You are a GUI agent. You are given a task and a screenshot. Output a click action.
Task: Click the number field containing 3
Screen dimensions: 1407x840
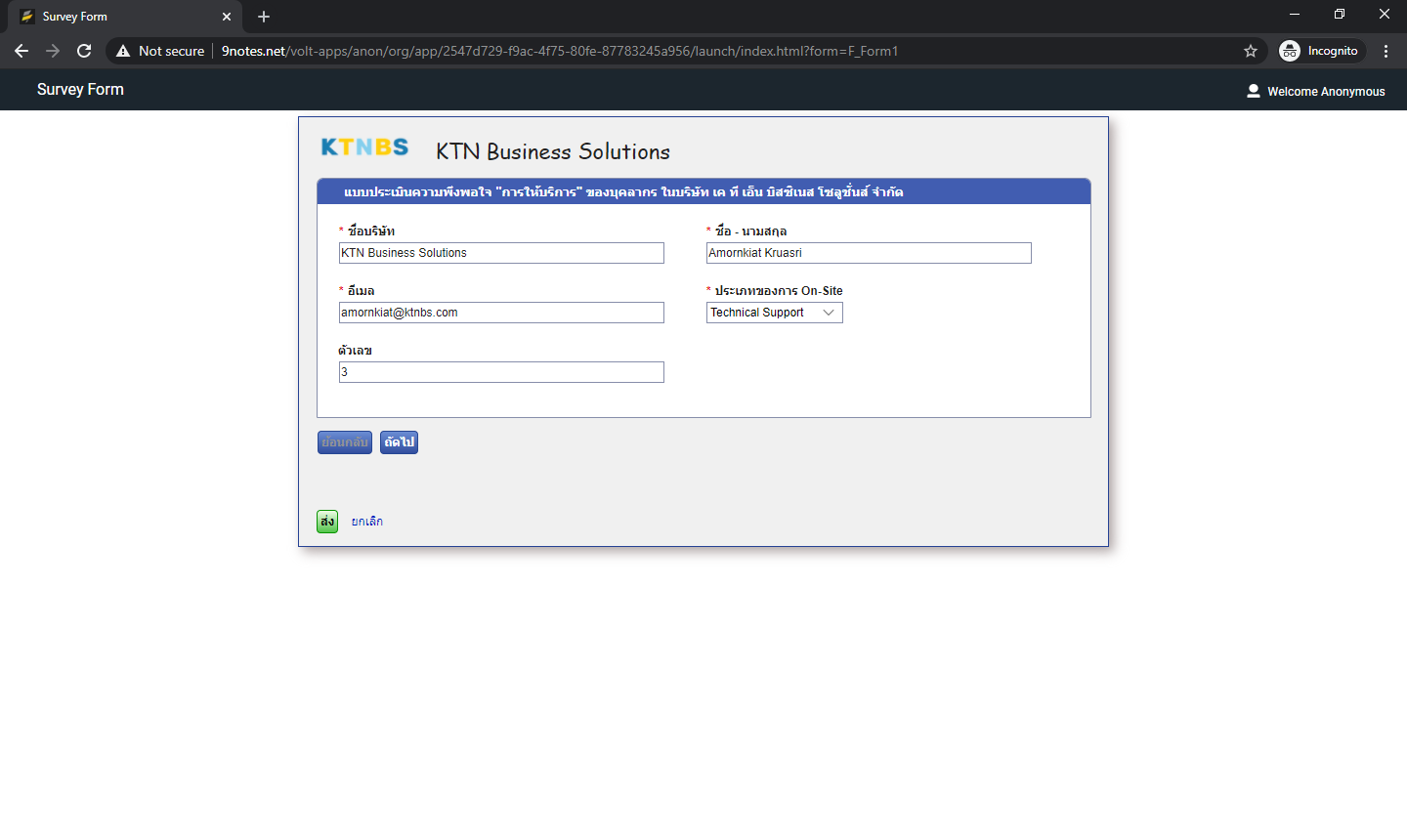501,372
